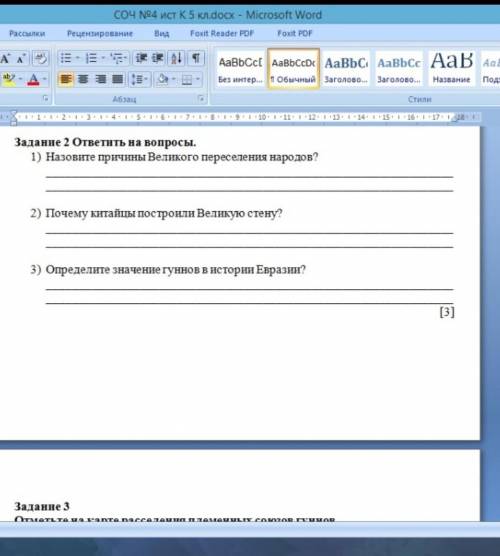
Task: Open the multilevel list button
Action: click(117, 58)
